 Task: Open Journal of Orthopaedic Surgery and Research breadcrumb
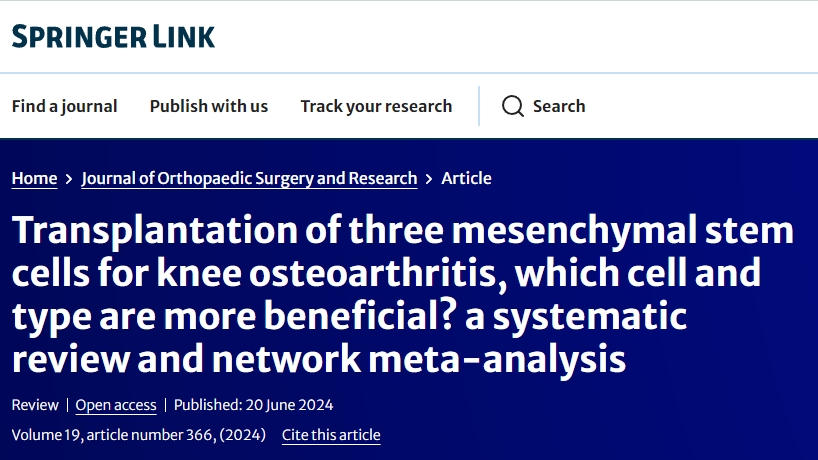[249, 178]
